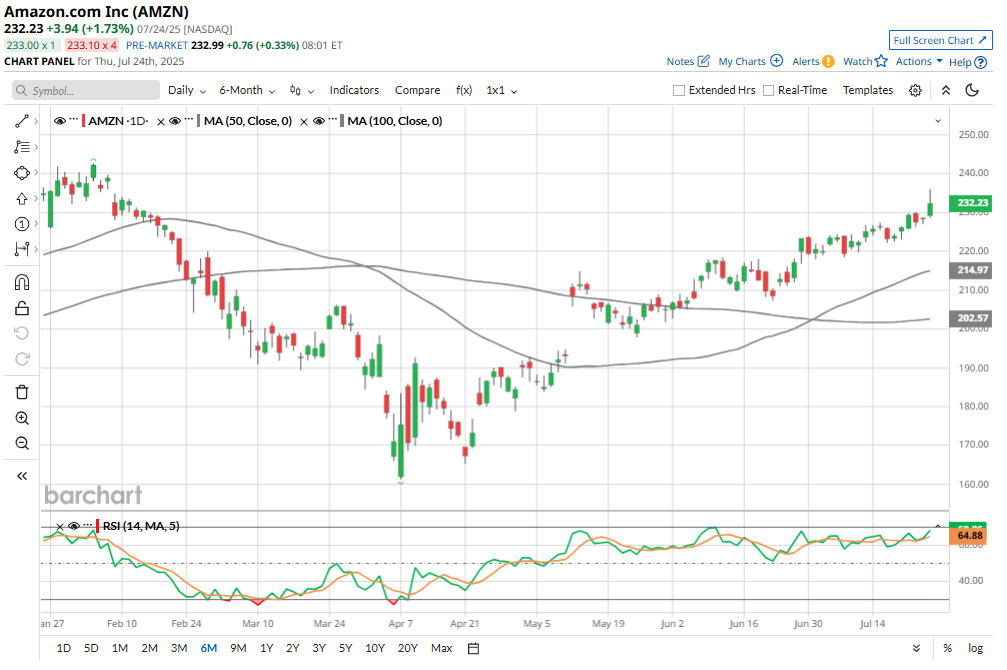Open MA 50 more options dots
This screenshot has width=1007, height=670.
click(189, 119)
